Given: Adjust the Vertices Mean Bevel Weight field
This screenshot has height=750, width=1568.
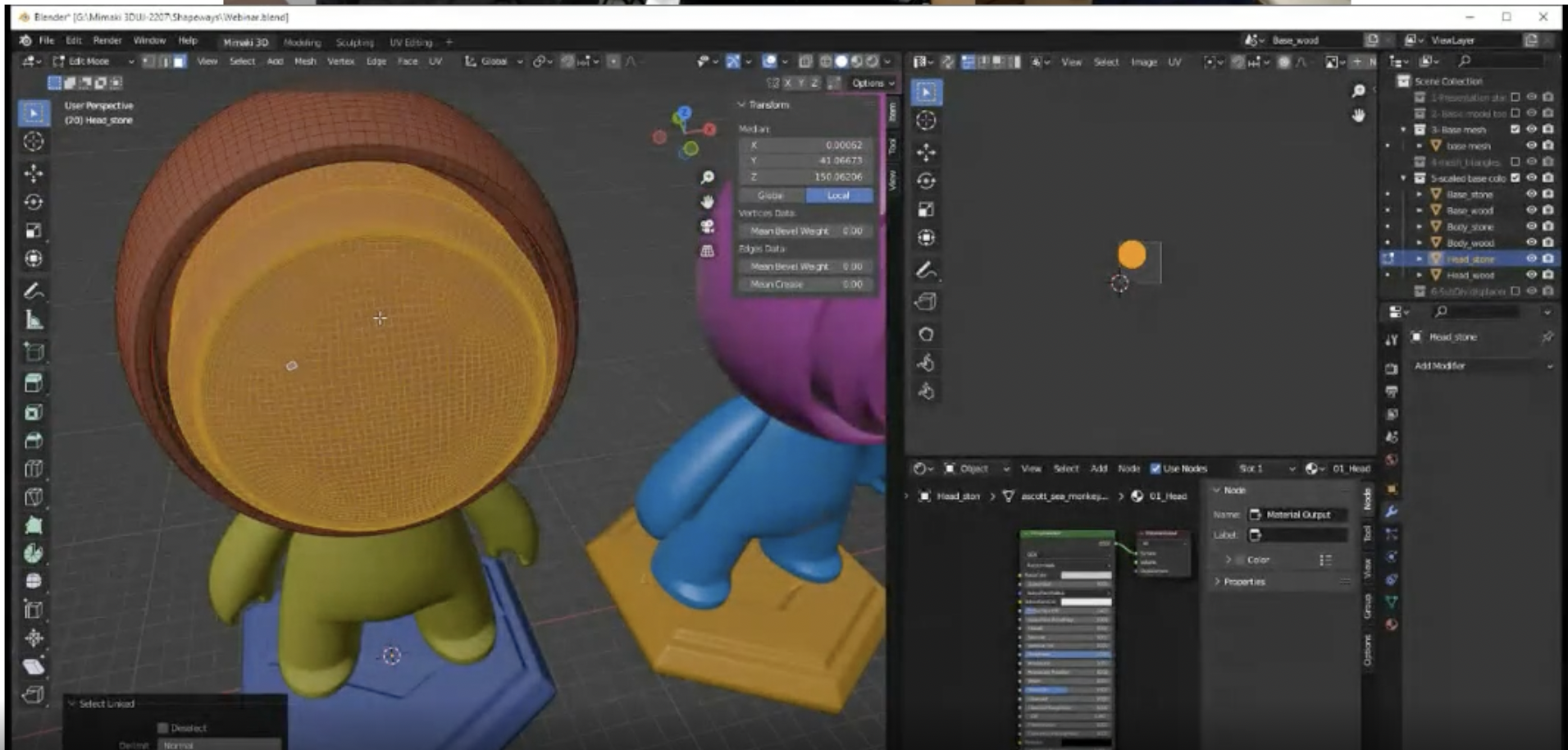Looking at the screenshot, I should click(805, 231).
